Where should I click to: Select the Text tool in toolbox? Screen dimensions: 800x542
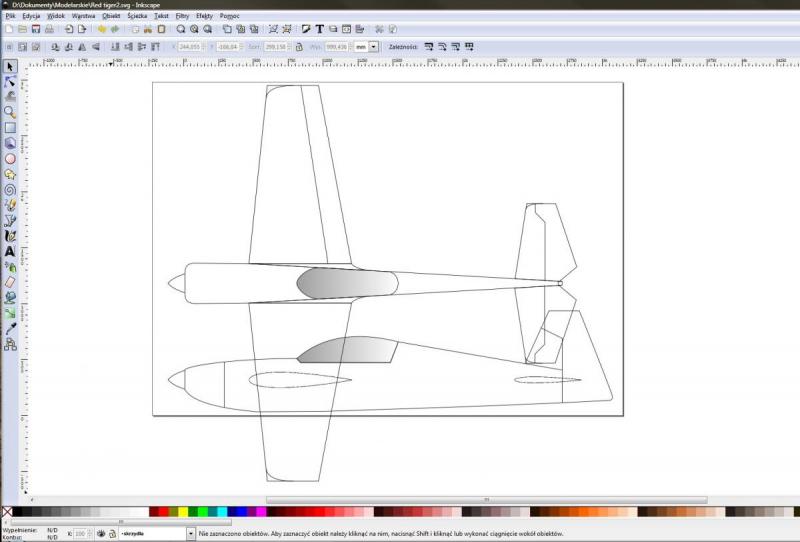[x=10, y=251]
